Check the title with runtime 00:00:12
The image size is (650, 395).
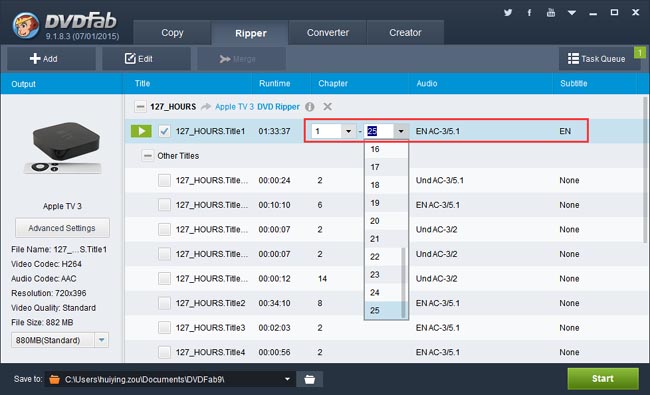pyautogui.click(x=164, y=279)
